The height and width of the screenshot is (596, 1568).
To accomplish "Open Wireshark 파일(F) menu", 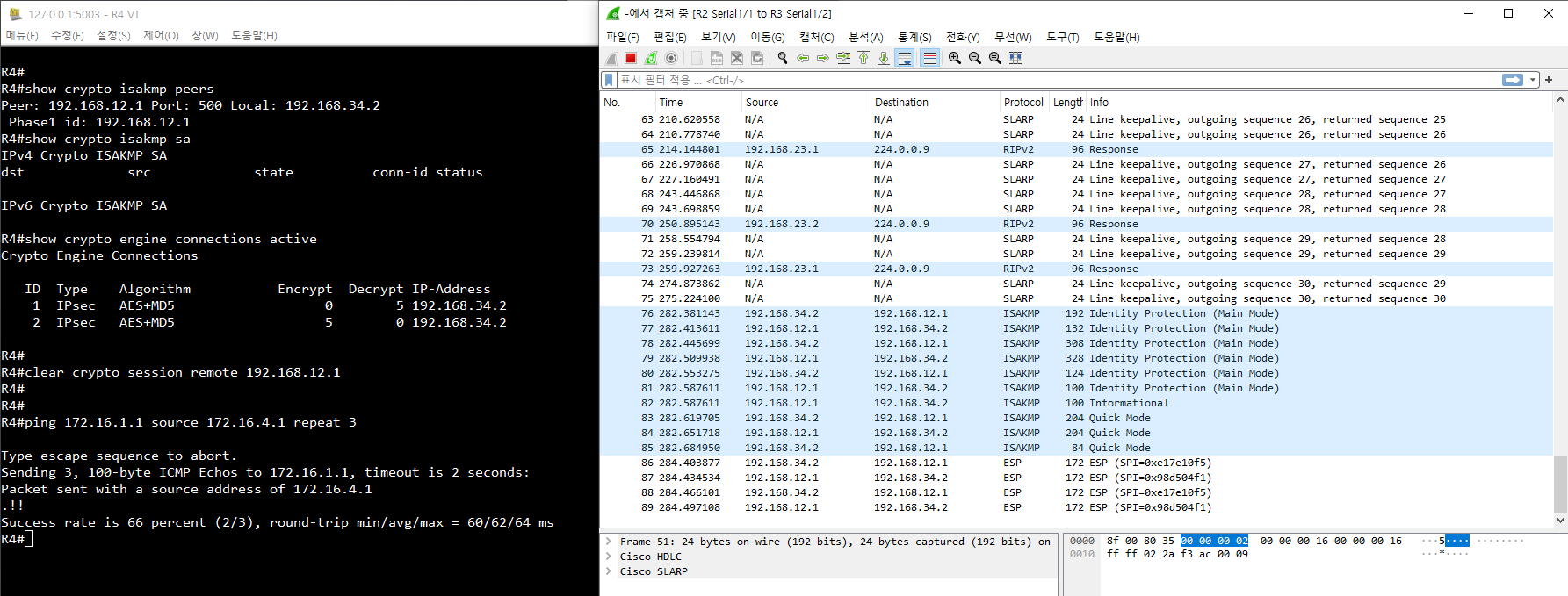I will pyautogui.click(x=622, y=37).
